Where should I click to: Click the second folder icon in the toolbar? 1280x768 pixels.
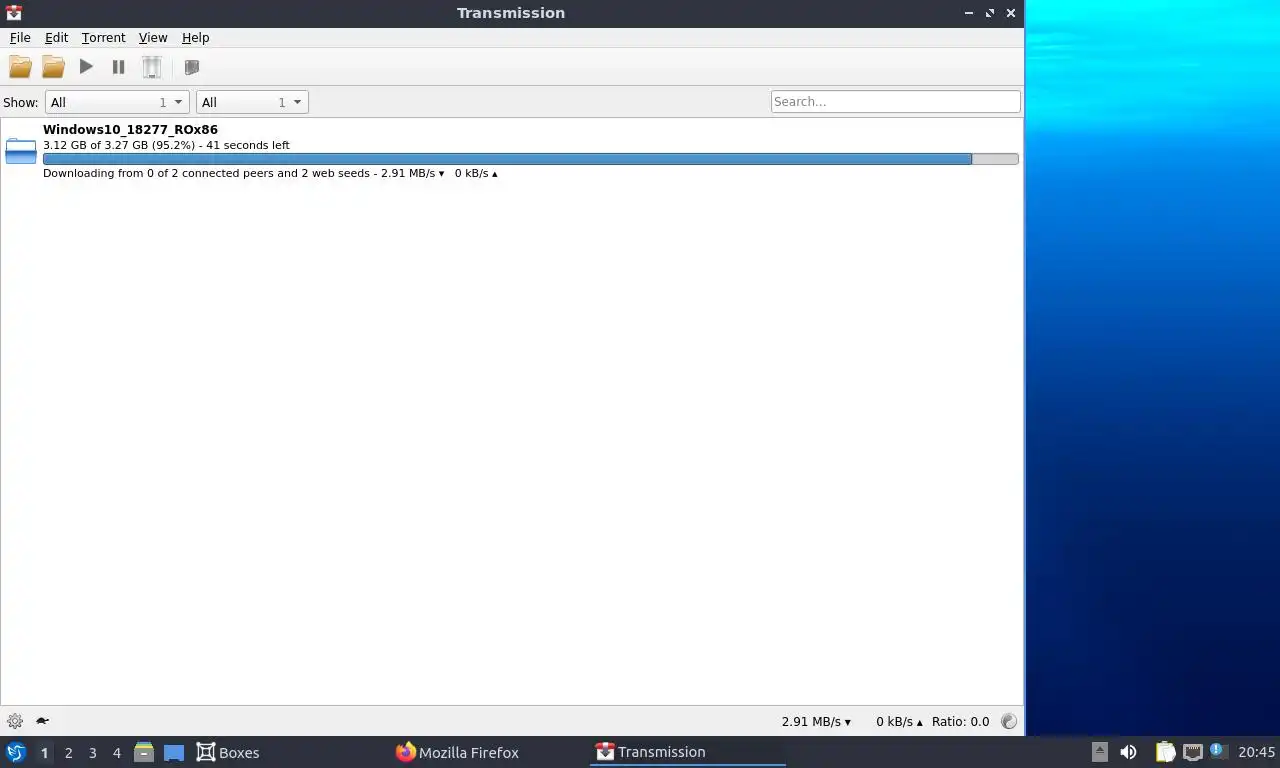point(53,67)
